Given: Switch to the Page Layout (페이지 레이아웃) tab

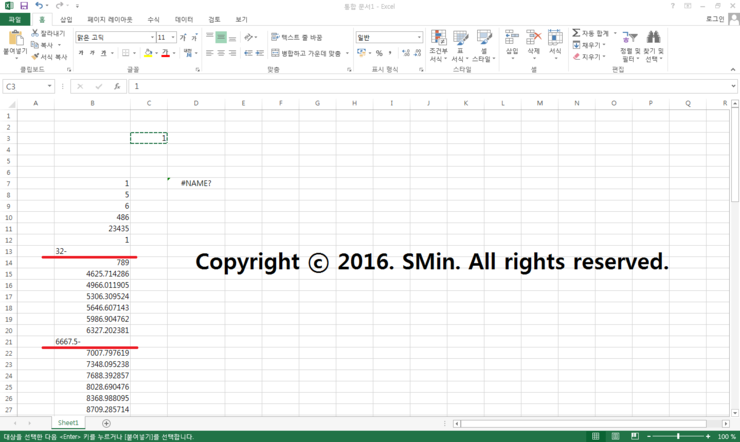Looking at the screenshot, I should [109, 19].
